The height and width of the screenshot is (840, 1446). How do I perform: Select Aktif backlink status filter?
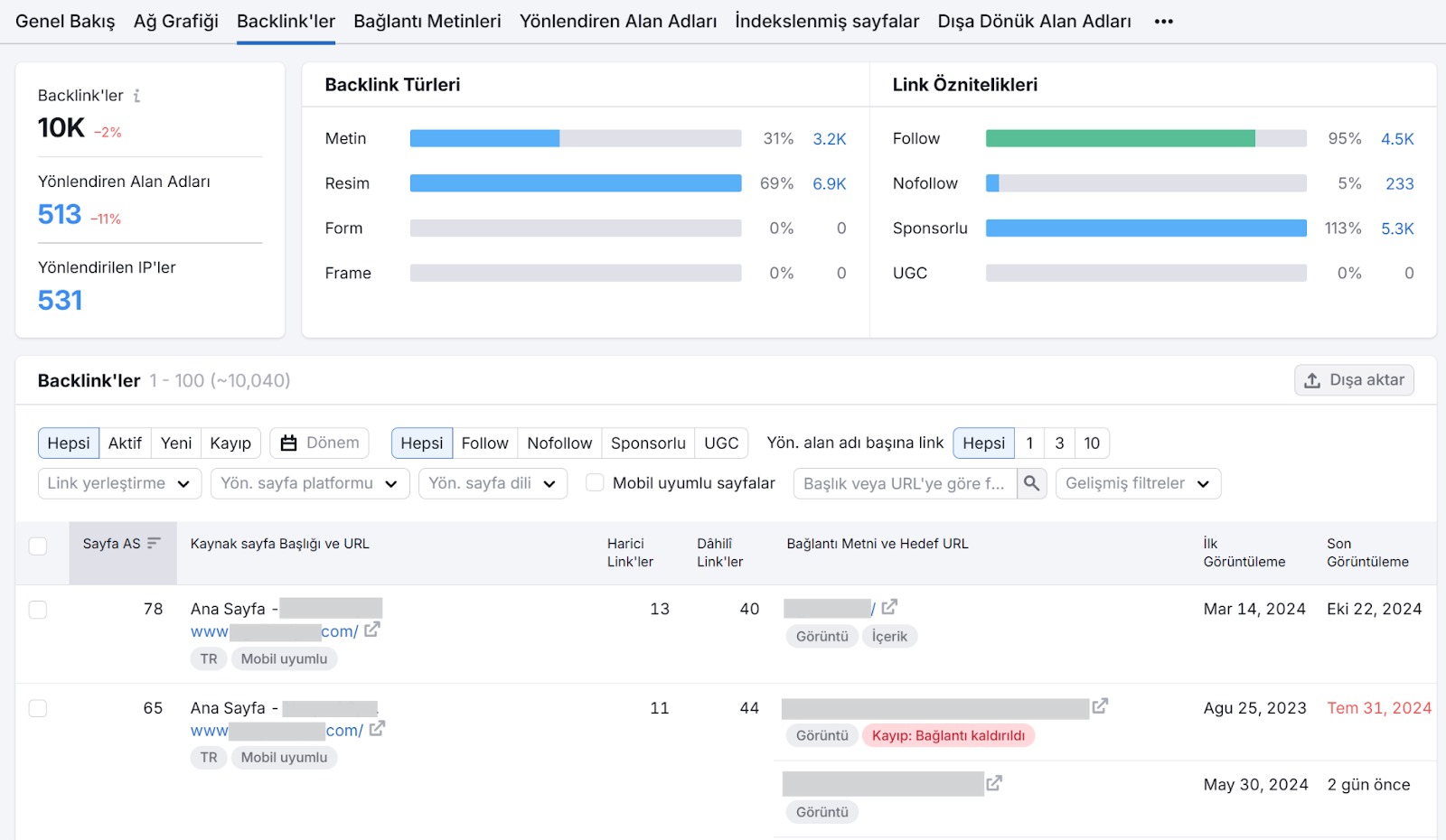coord(125,443)
